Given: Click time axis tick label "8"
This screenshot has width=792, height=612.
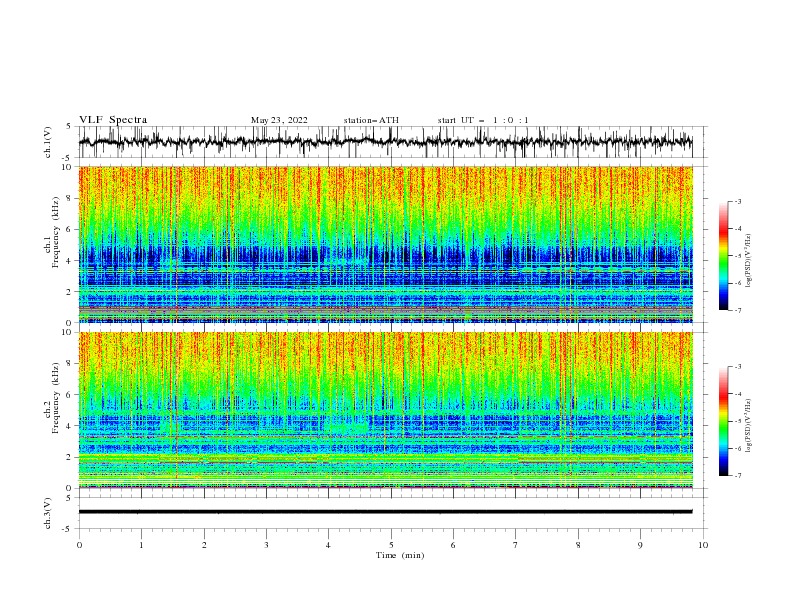Looking at the screenshot, I should [578, 545].
